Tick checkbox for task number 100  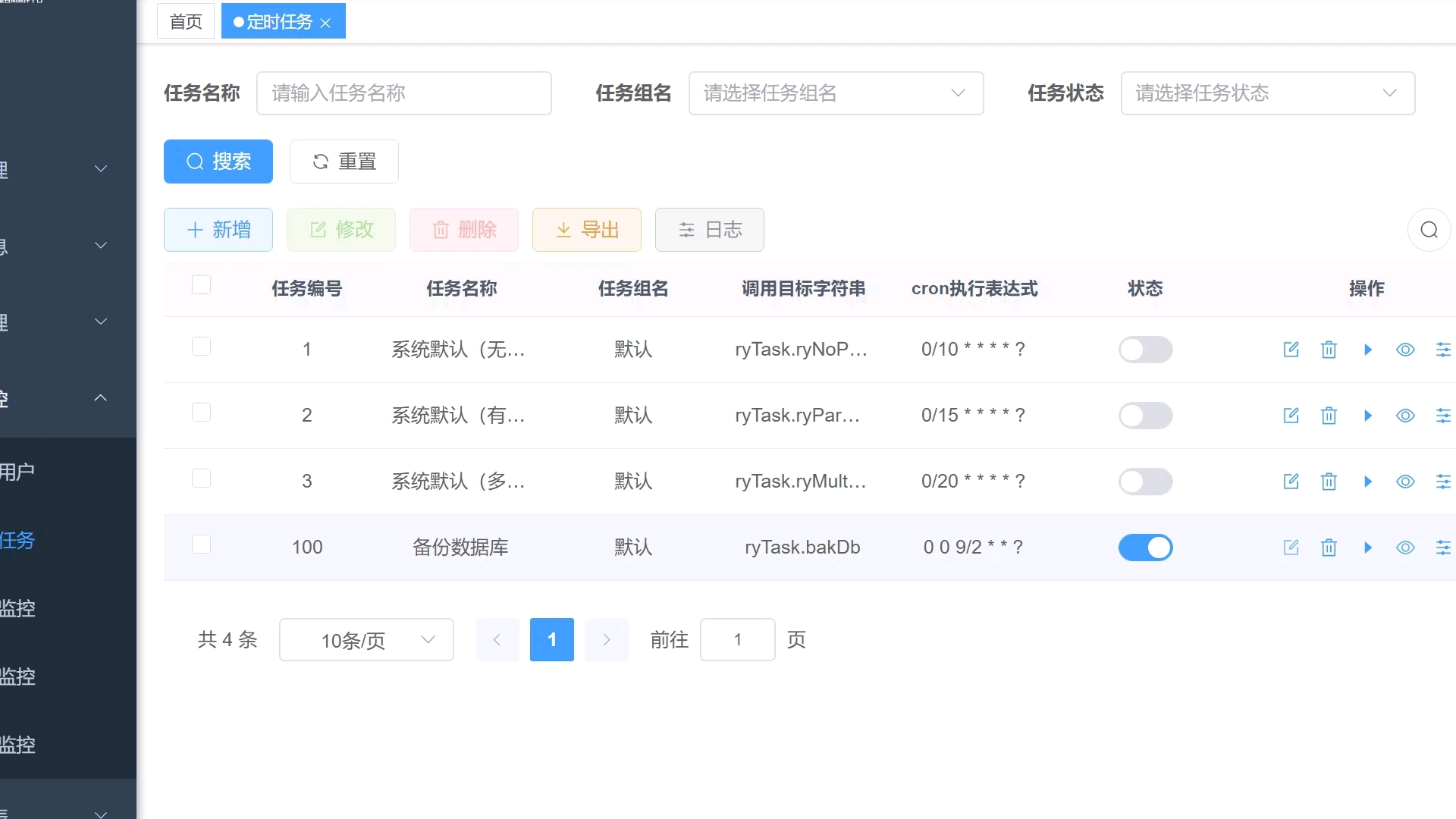tap(201, 544)
